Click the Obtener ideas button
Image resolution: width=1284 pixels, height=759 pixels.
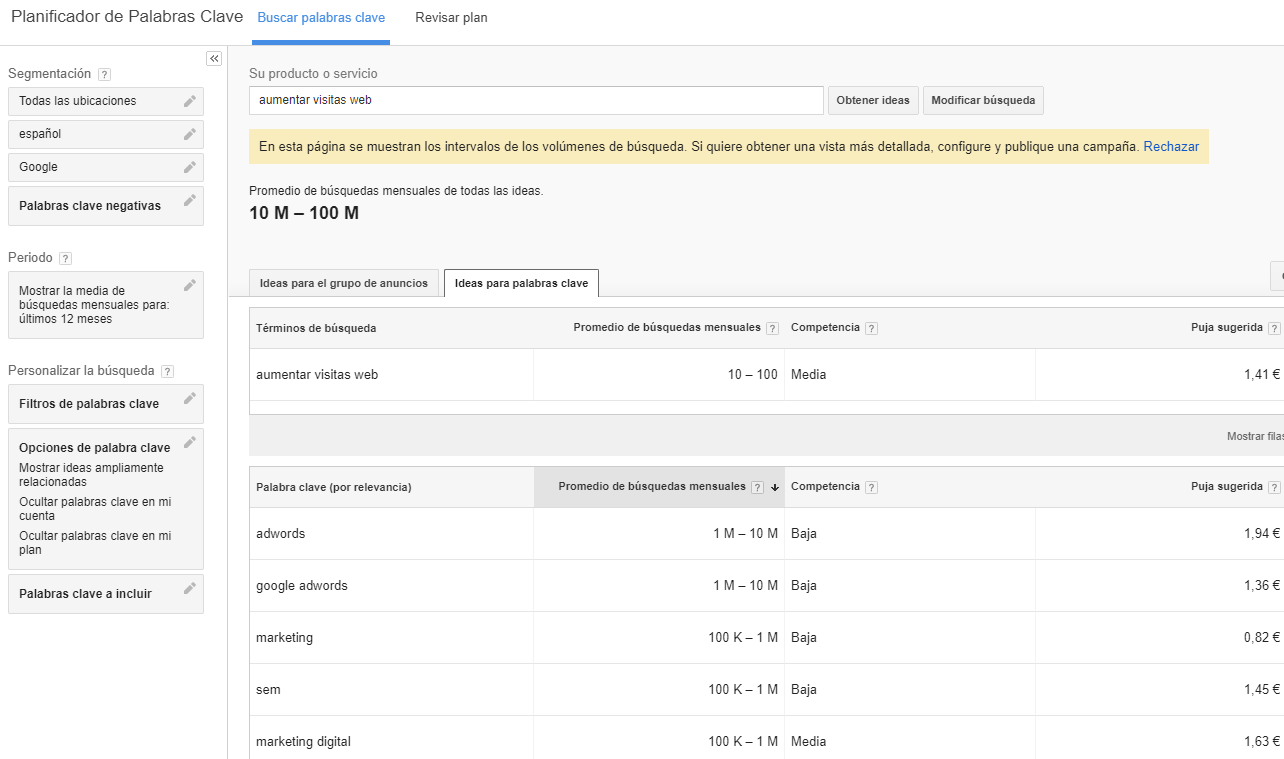pos(873,100)
